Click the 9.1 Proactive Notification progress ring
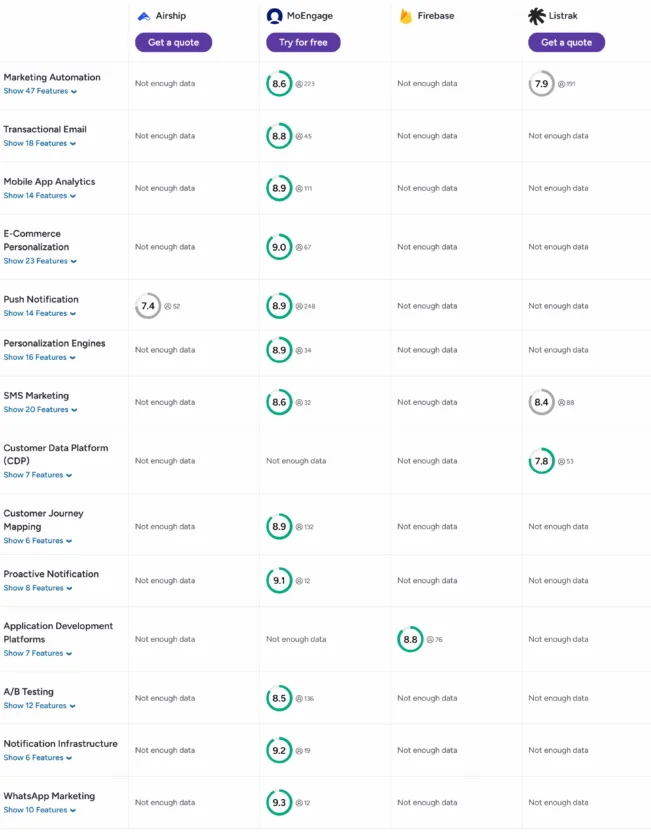The width and height of the screenshot is (651, 832). (x=279, y=580)
